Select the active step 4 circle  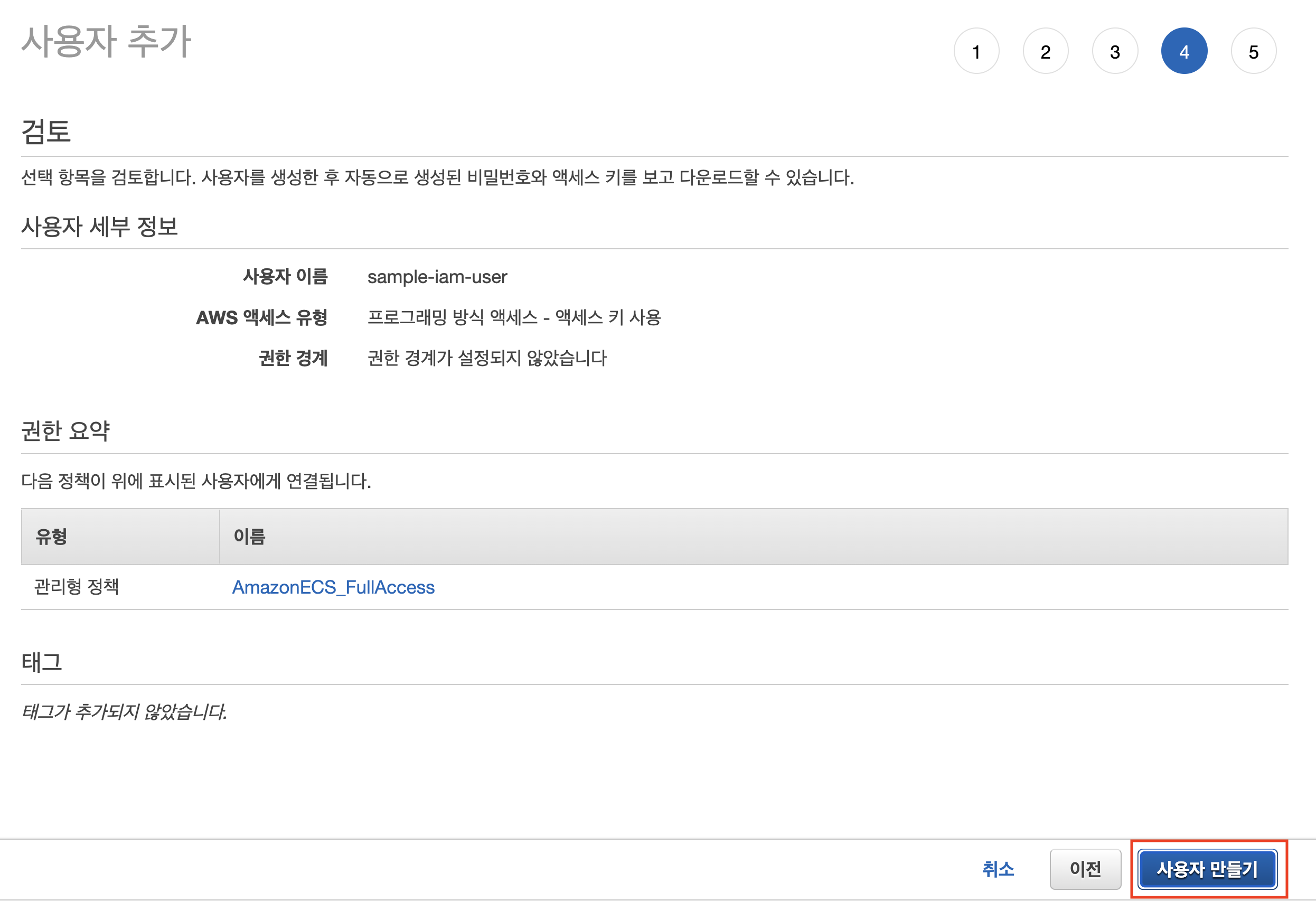click(x=1184, y=51)
